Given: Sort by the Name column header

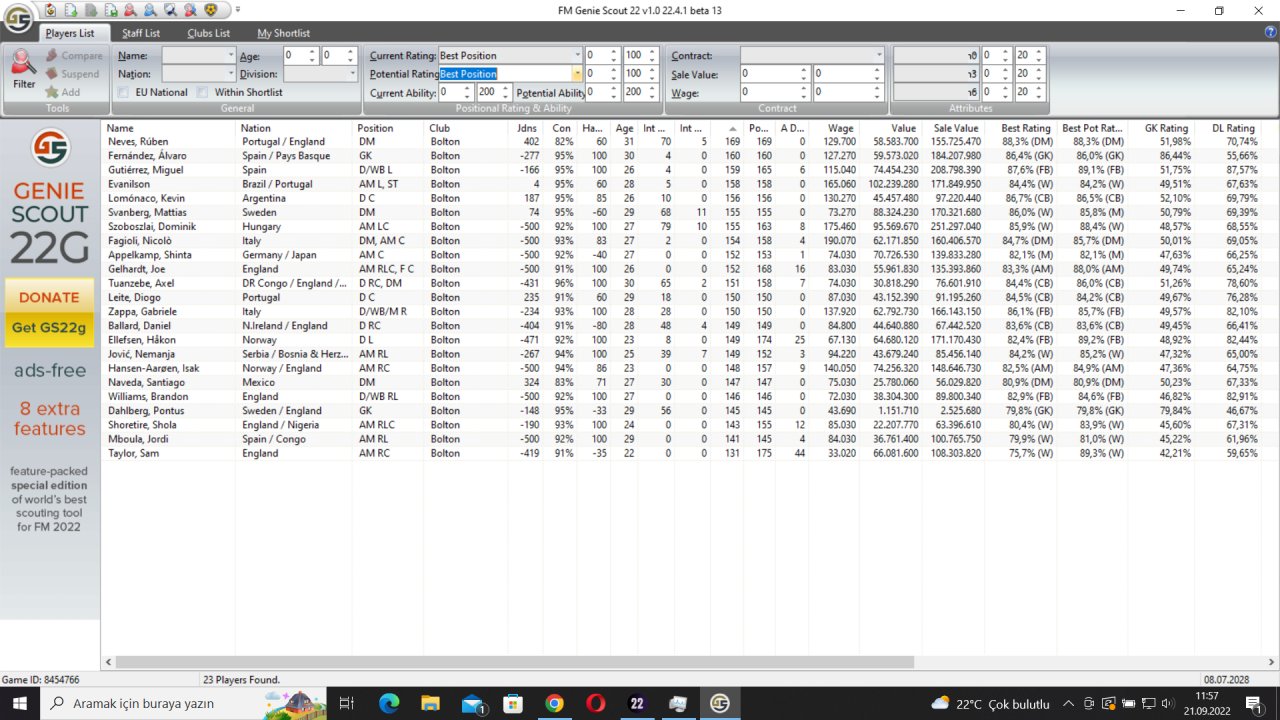Looking at the screenshot, I should click(x=168, y=128).
